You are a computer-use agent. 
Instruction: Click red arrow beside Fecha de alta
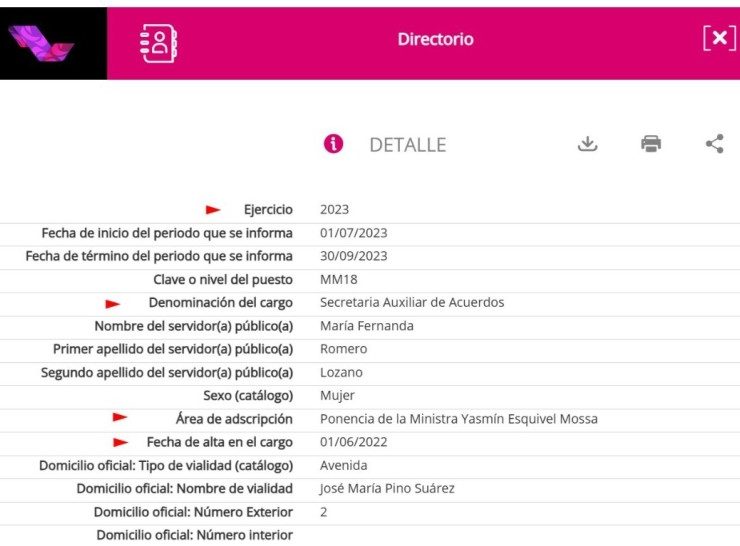[120, 442]
